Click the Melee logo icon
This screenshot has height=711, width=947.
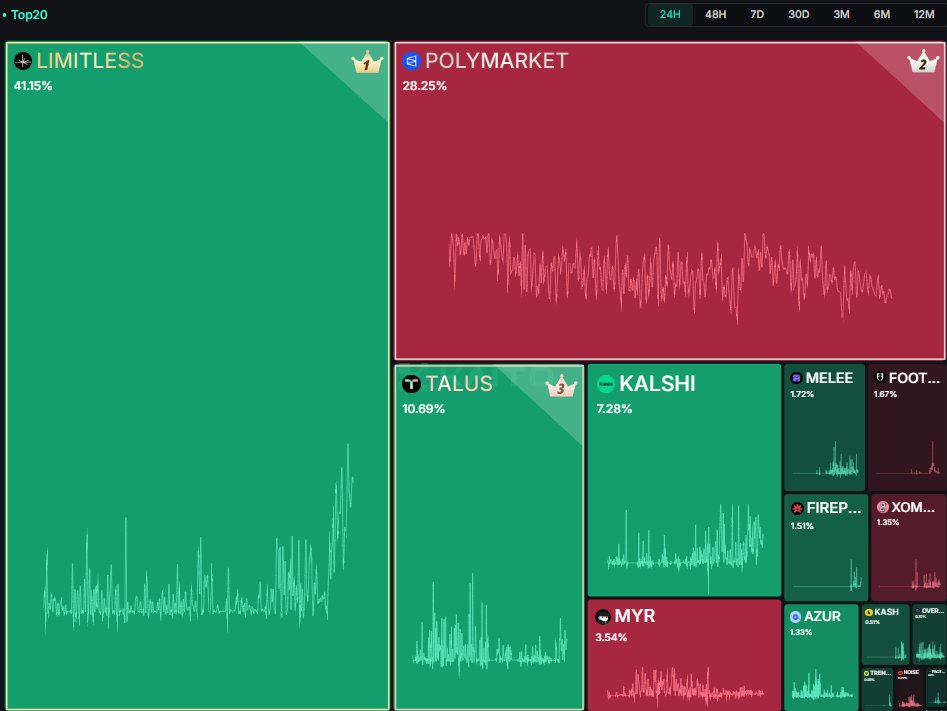[x=796, y=378]
